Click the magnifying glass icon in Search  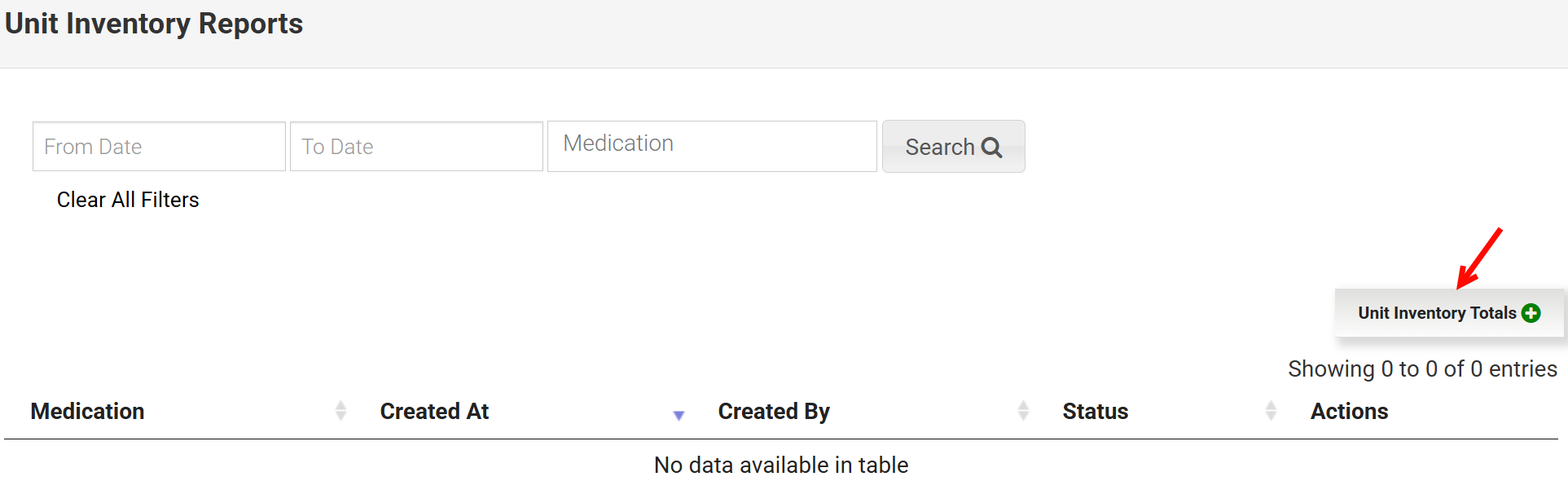pyautogui.click(x=991, y=148)
